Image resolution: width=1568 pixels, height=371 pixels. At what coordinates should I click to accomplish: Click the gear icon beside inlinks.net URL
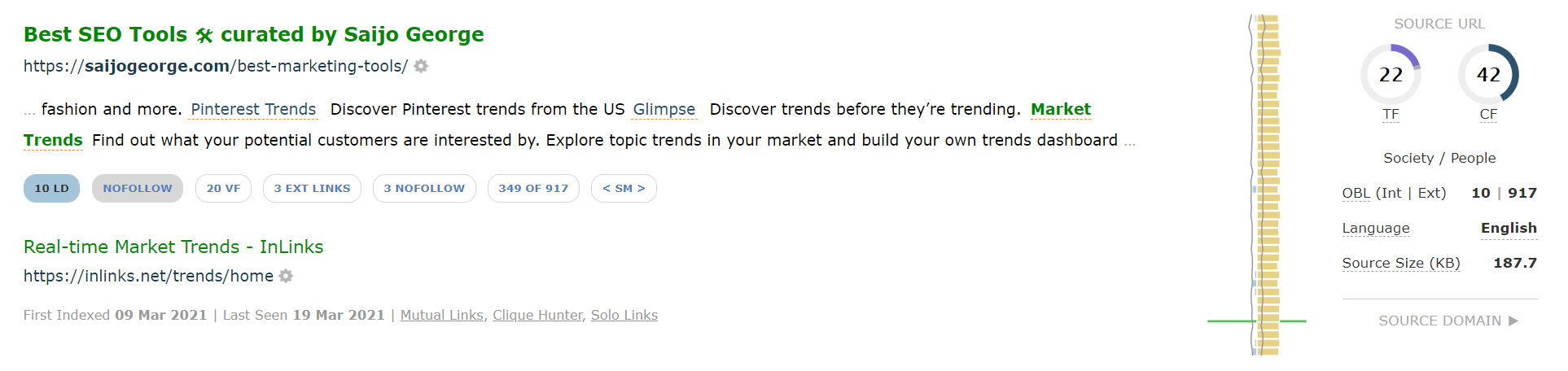coord(286,276)
